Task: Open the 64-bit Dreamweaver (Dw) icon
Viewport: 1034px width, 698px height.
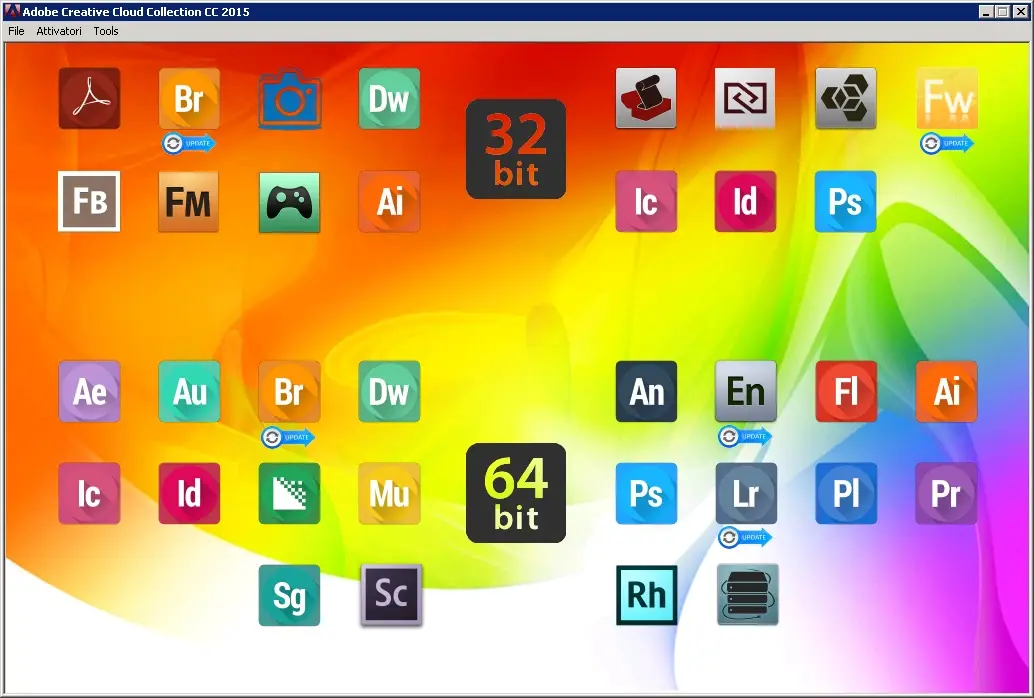Action: click(389, 391)
